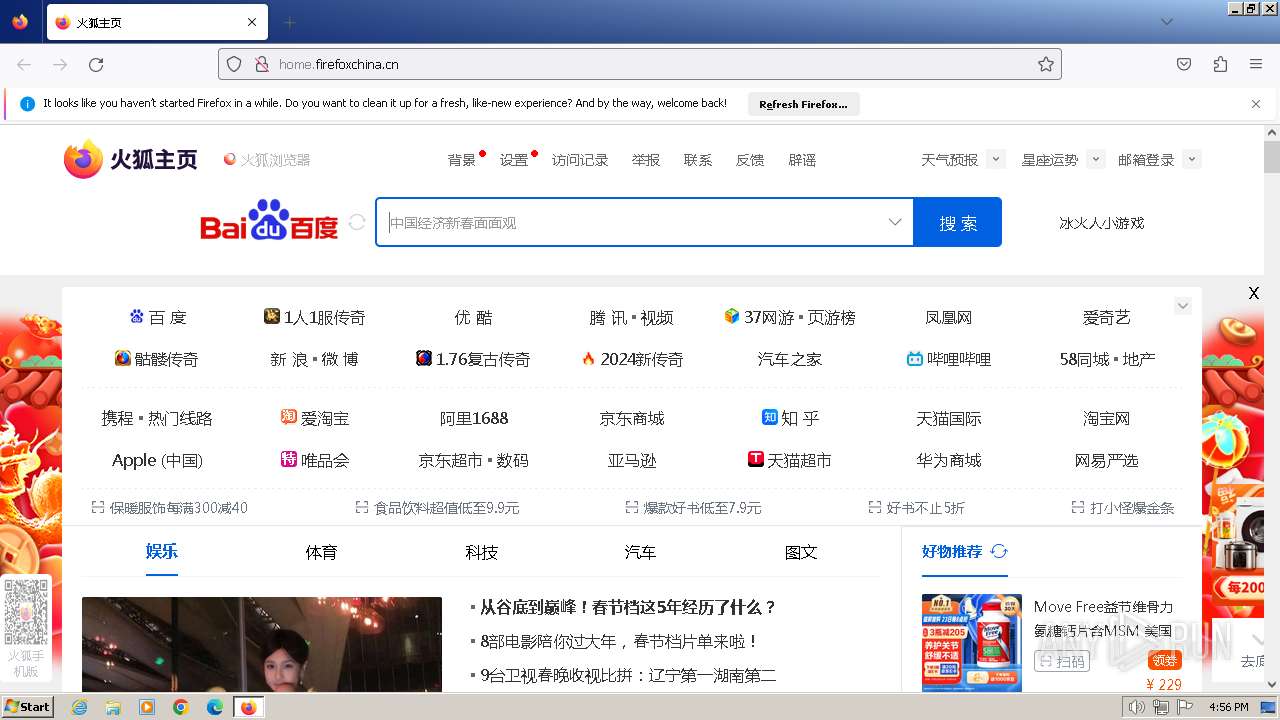
Task: Open Microsoft Edge from taskbar
Action: pyautogui.click(x=215, y=707)
